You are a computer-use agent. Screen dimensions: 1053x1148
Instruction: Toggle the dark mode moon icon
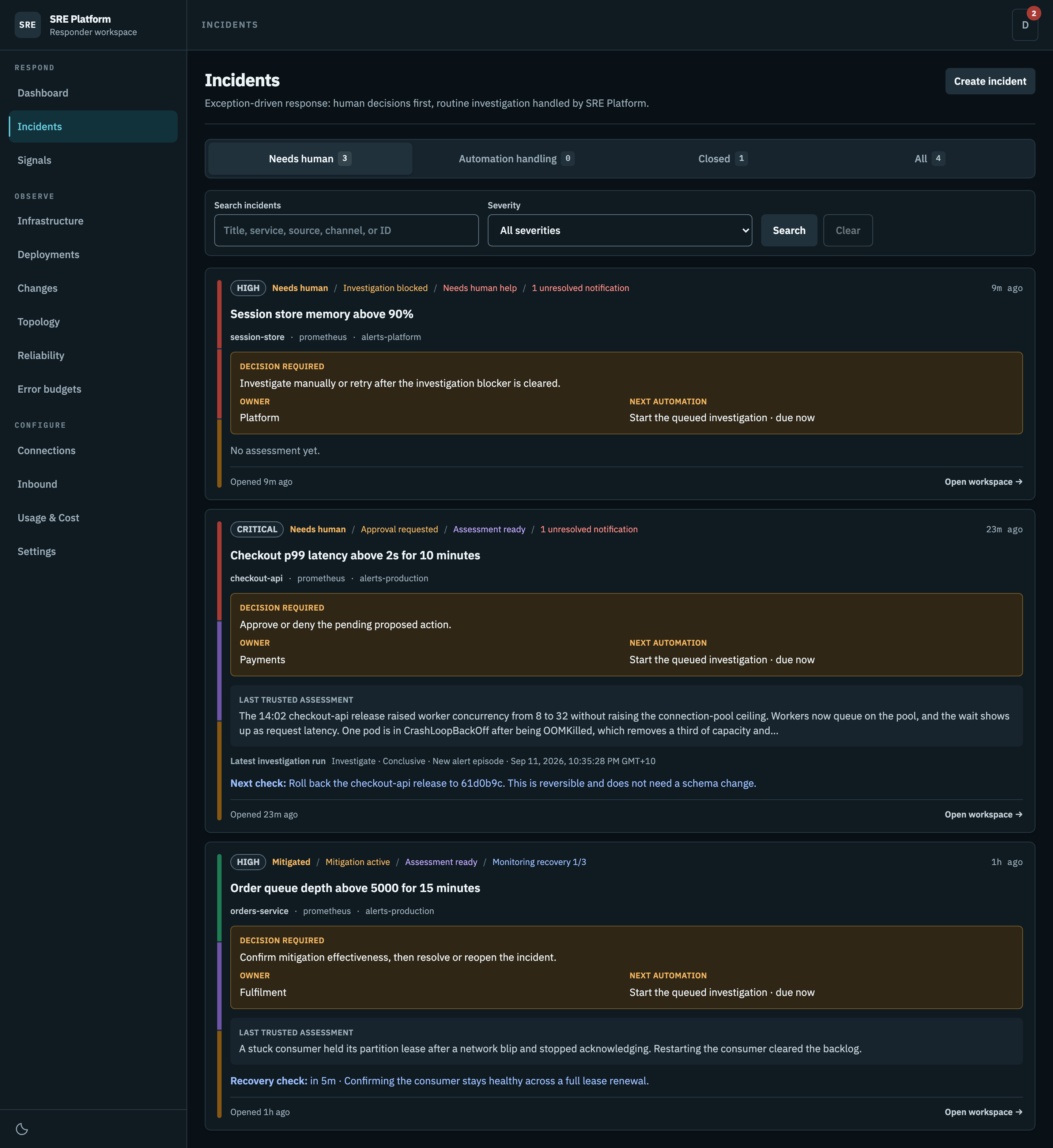tap(22, 1129)
